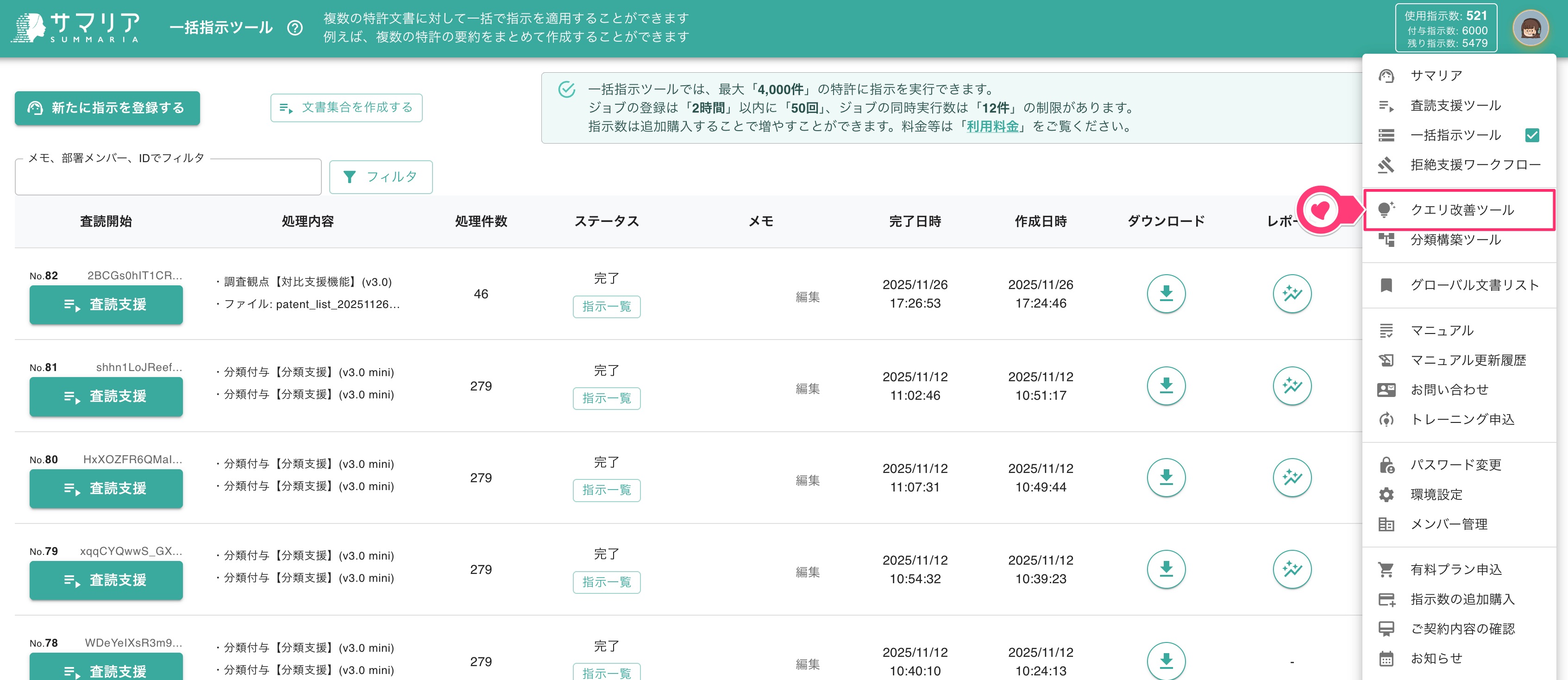Apply the フィルタ button

[381, 177]
